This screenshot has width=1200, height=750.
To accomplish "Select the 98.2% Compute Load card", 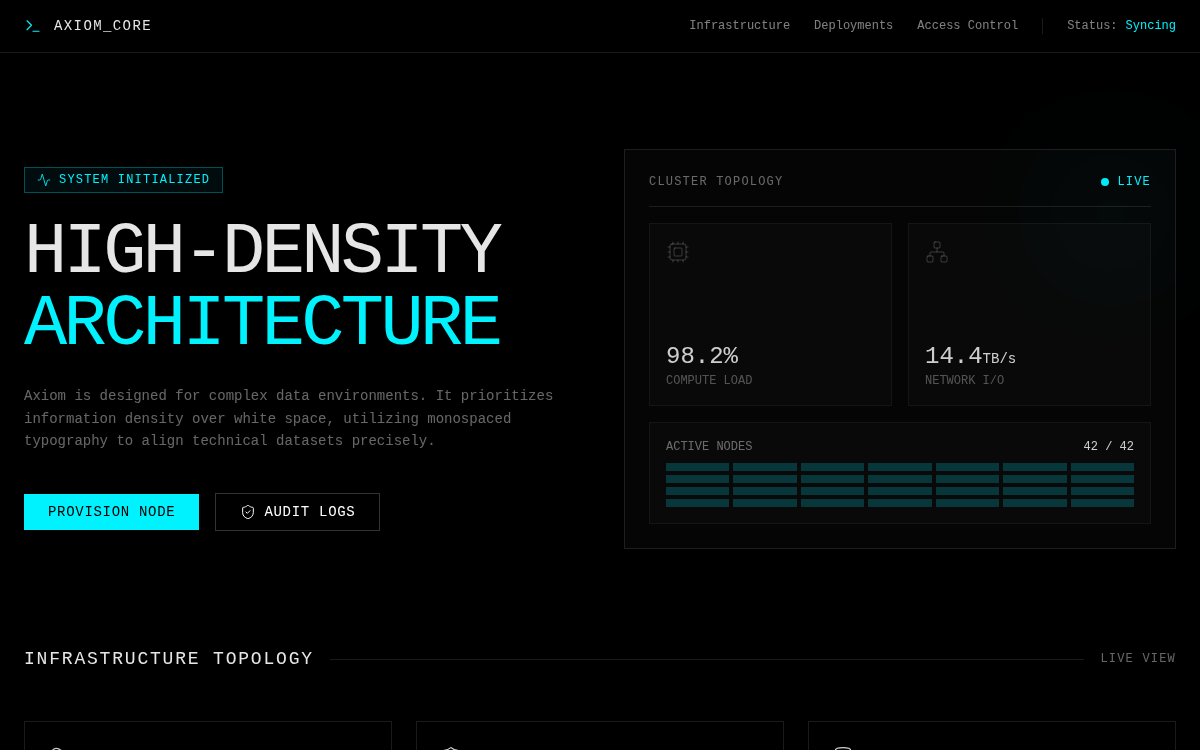I will pos(770,314).
